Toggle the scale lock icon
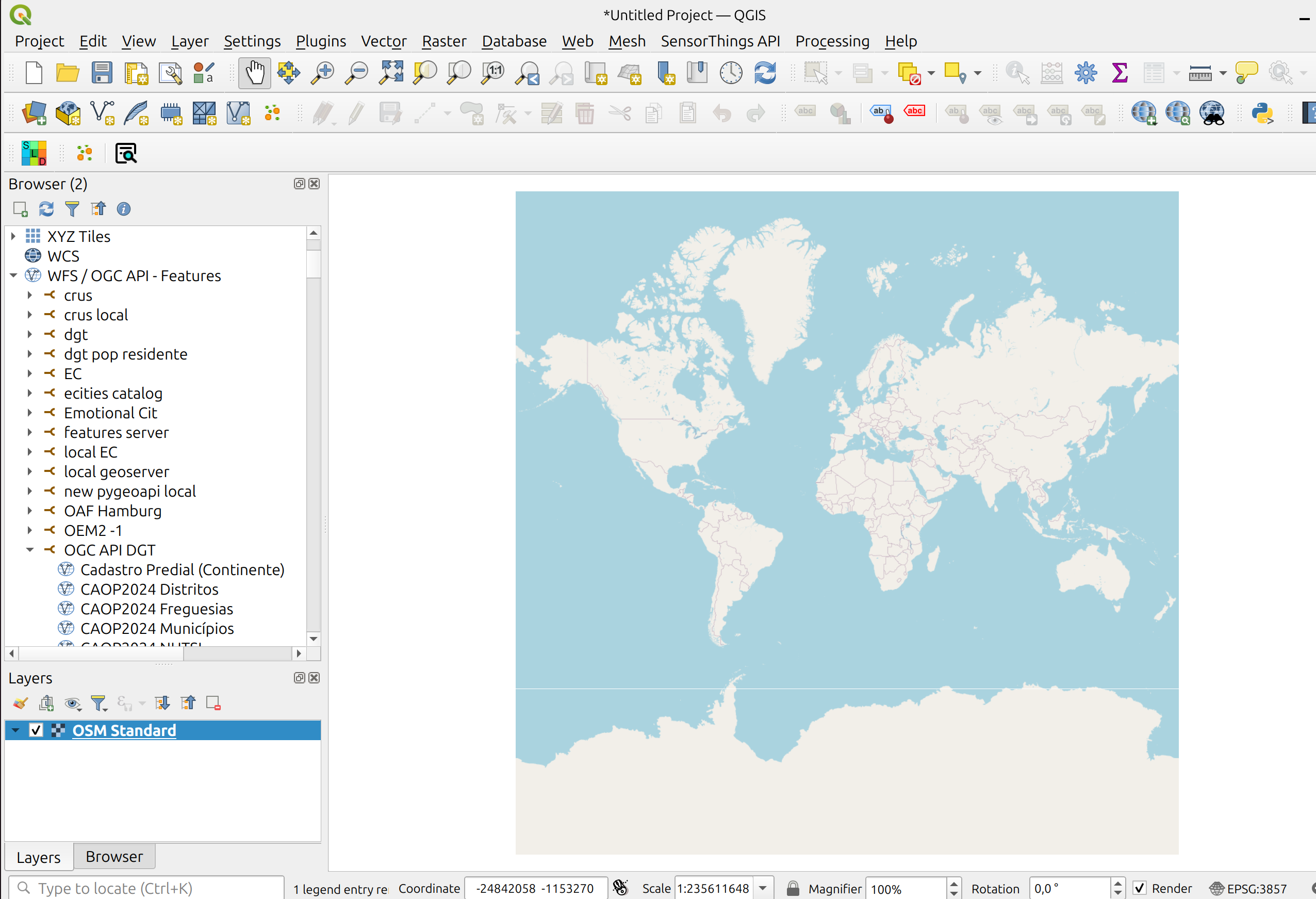This screenshot has width=1316, height=899. (793, 888)
